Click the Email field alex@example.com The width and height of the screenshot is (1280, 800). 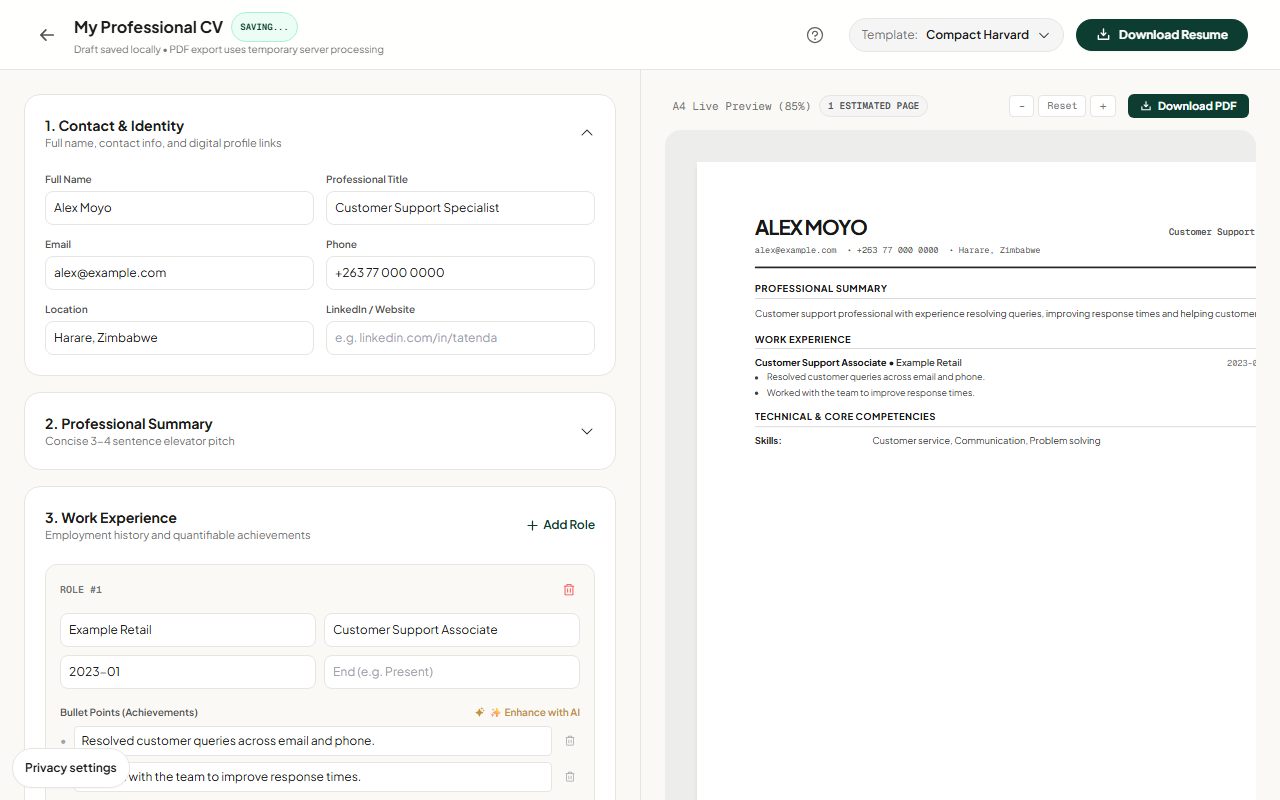[179, 273]
